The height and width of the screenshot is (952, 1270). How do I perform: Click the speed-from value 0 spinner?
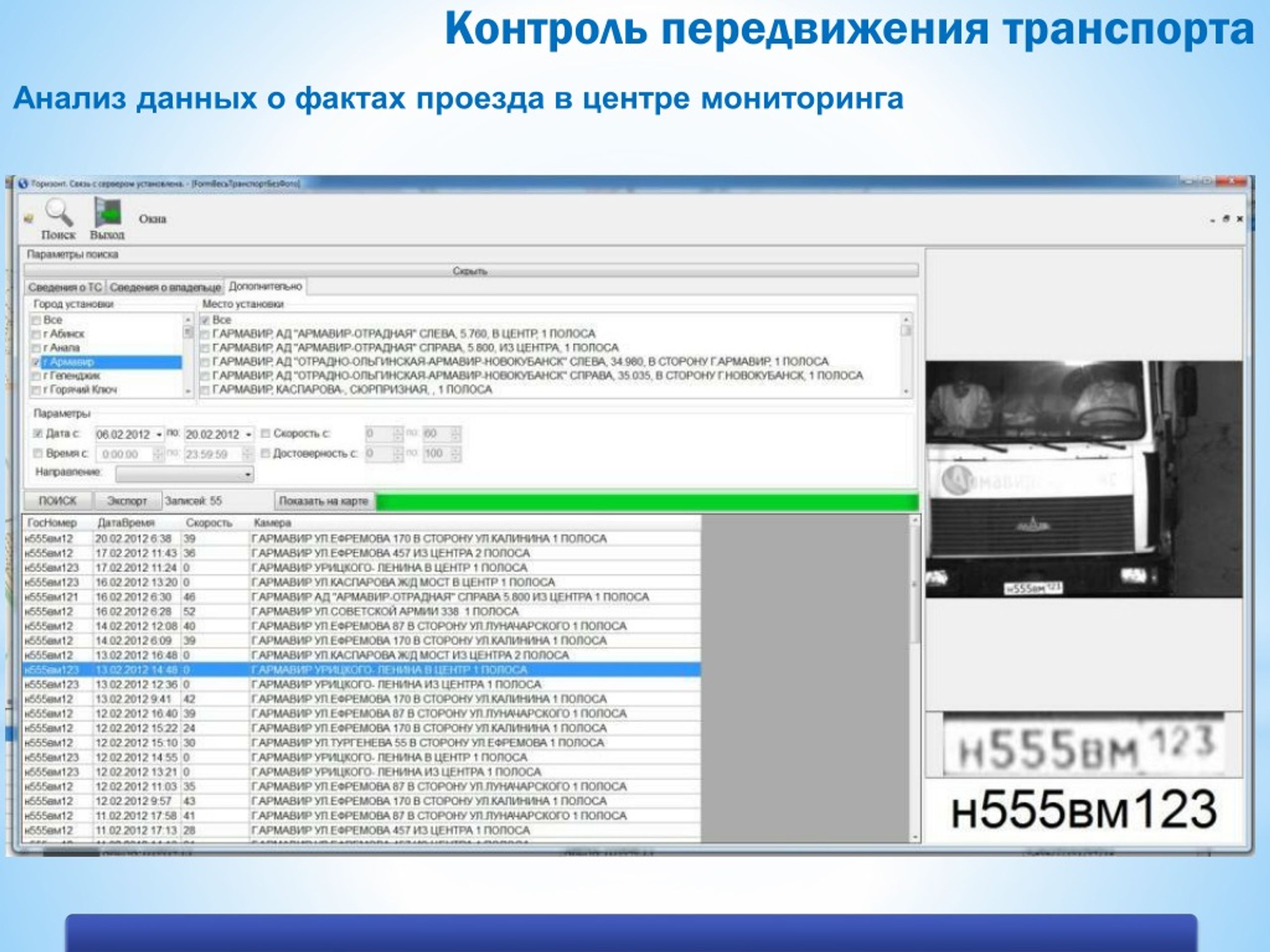(x=398, y=434)
